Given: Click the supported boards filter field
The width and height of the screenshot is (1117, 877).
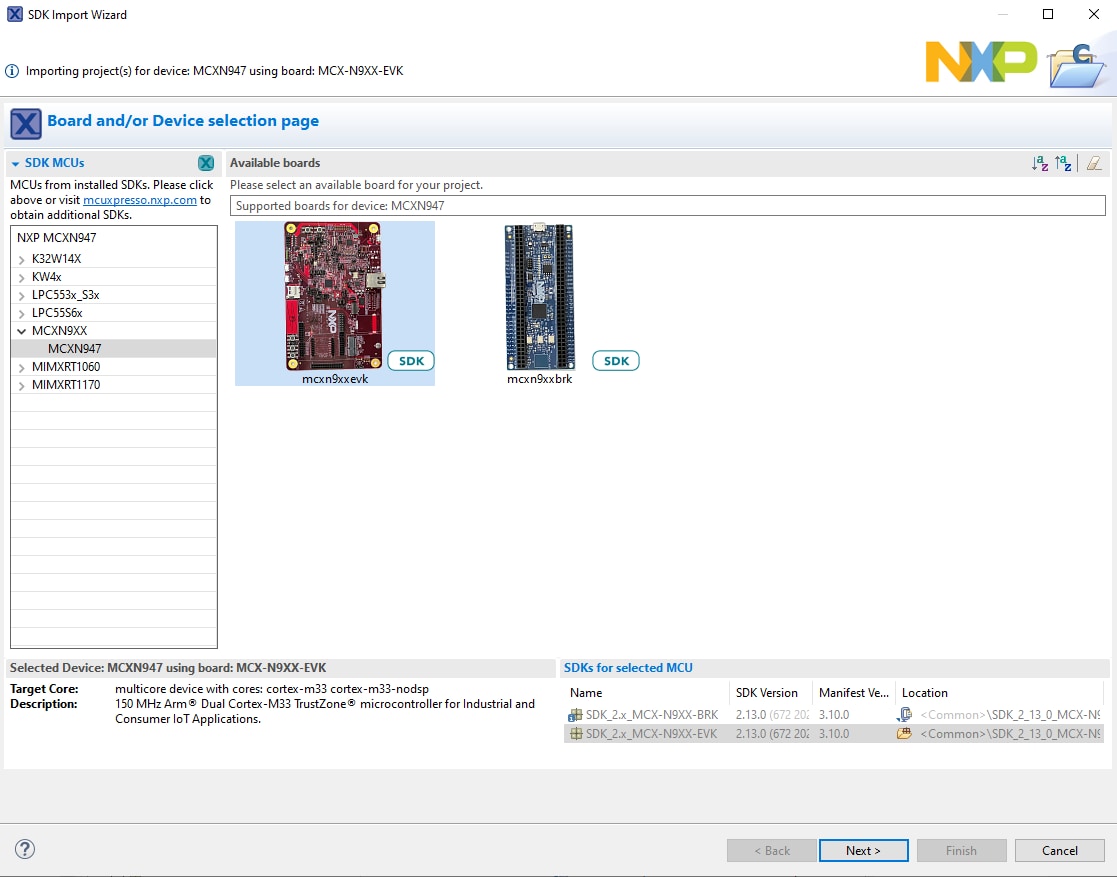Looking at the screenshot, I should point(667,206).
